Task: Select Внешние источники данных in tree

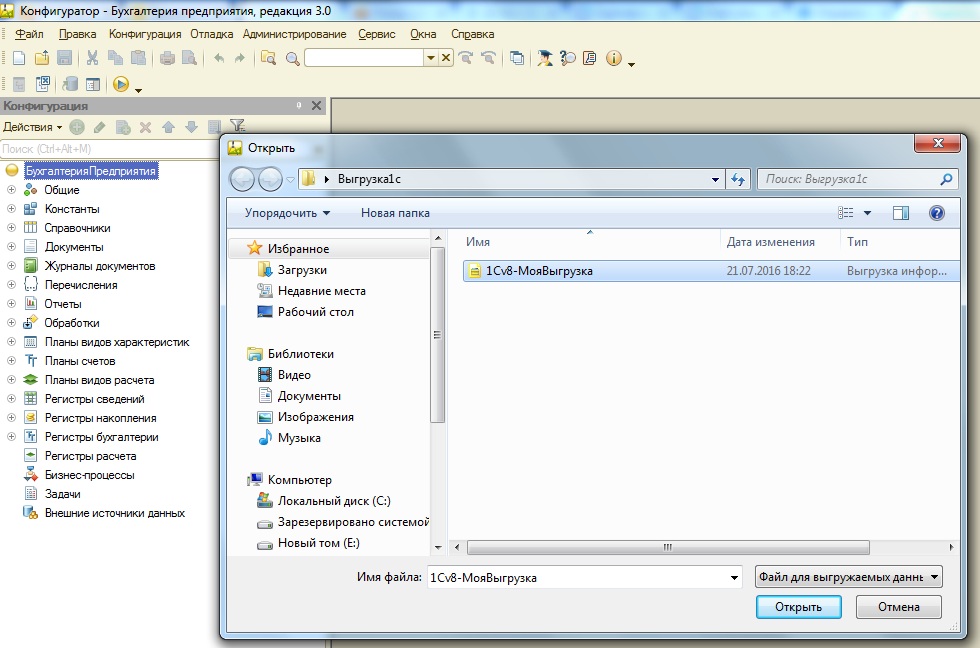Action: [114, 513]
